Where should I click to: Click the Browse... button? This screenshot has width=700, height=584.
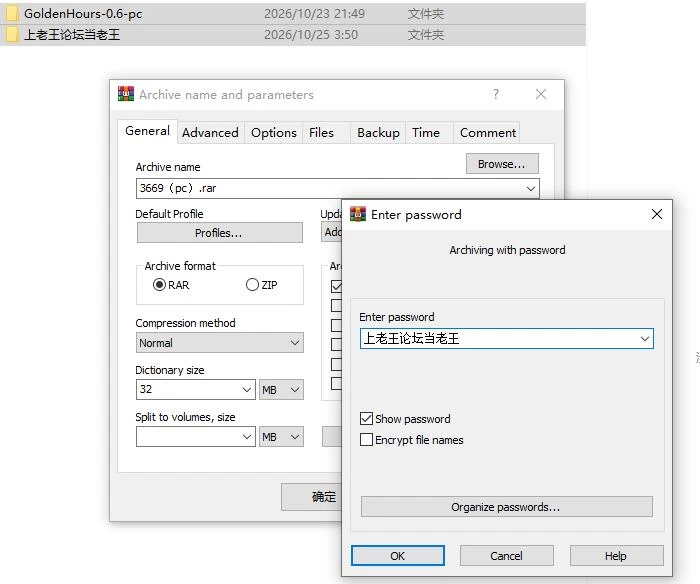coord(502,164)
